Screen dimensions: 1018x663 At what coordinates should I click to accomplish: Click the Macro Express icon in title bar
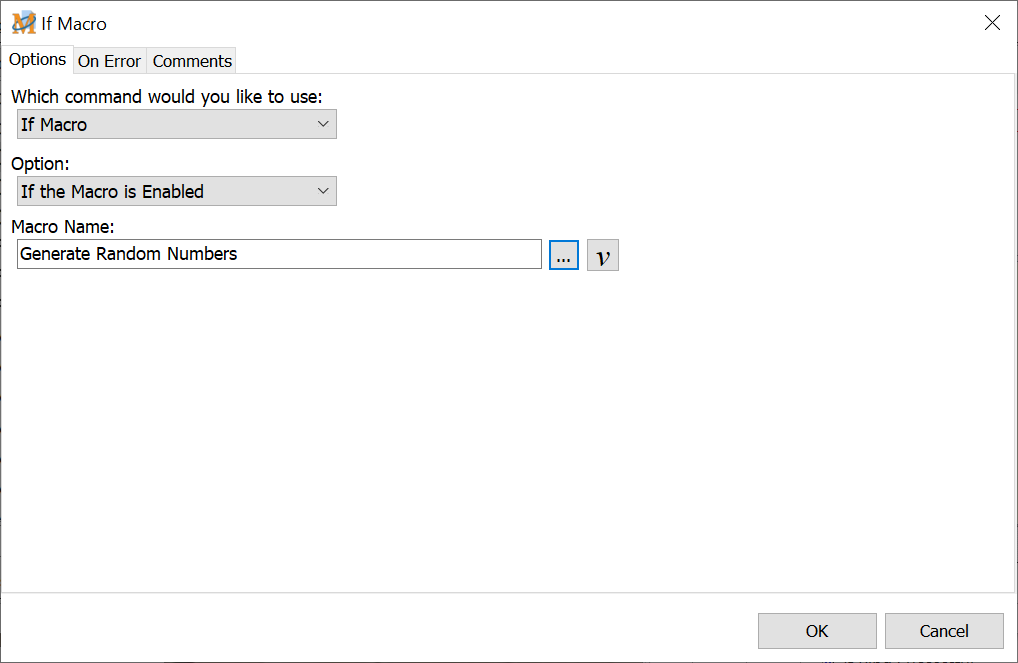(24, 23)
